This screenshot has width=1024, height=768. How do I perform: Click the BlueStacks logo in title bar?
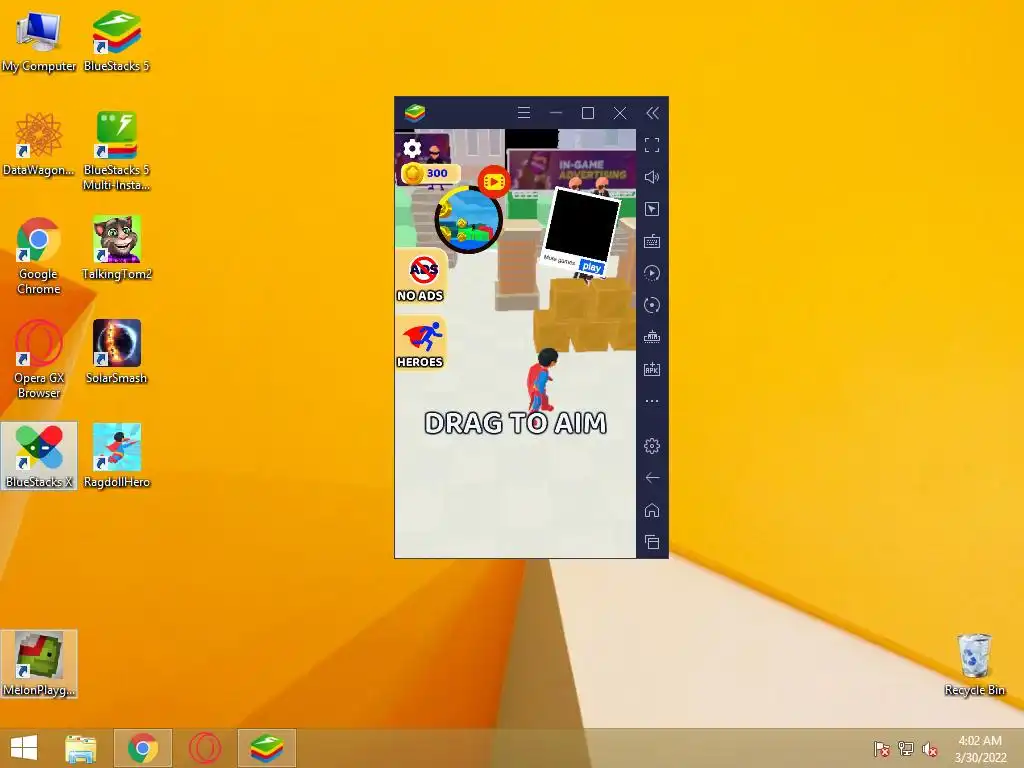[x=415, y=113]
